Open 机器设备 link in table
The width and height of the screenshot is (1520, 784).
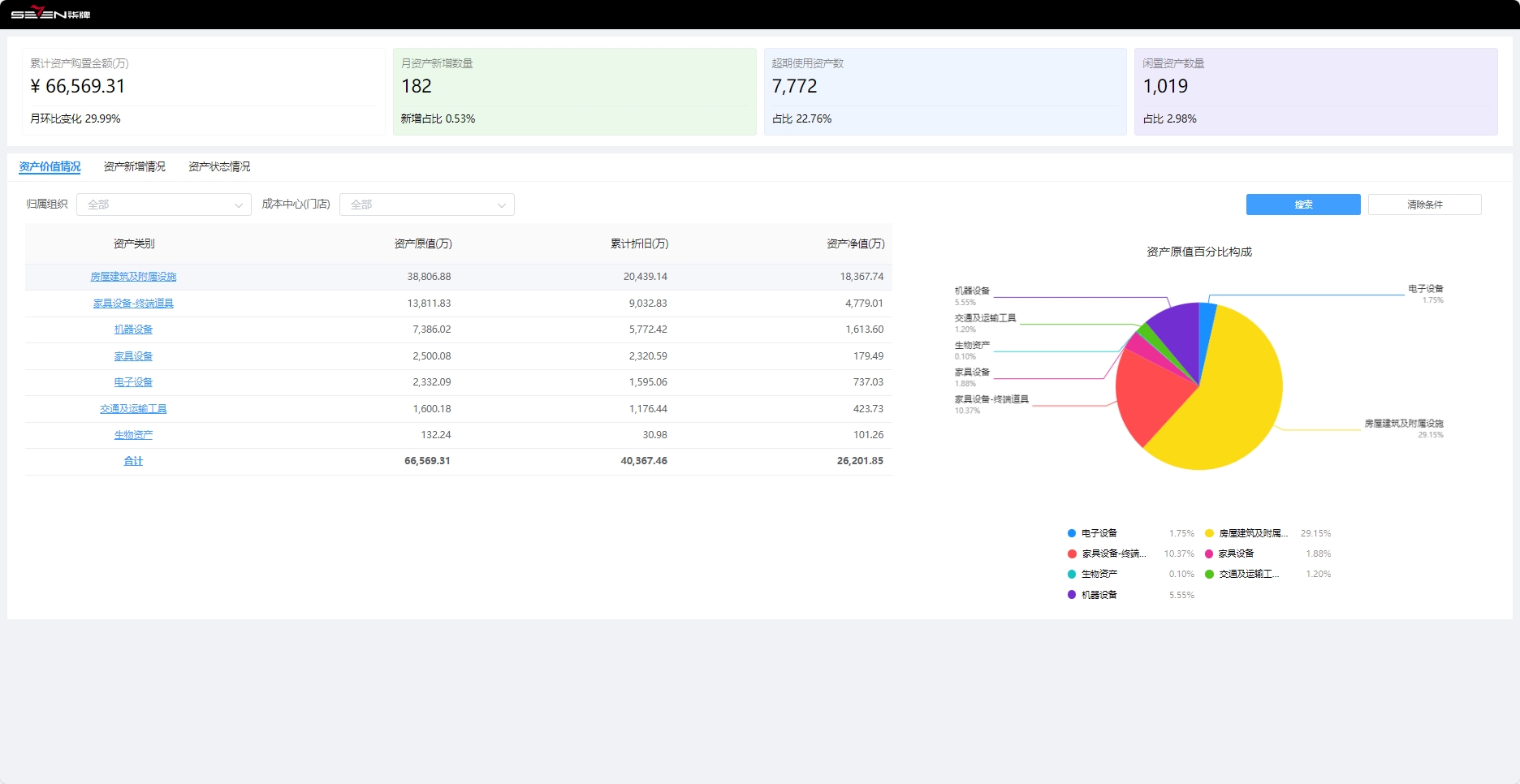click(x=133, y=330)
